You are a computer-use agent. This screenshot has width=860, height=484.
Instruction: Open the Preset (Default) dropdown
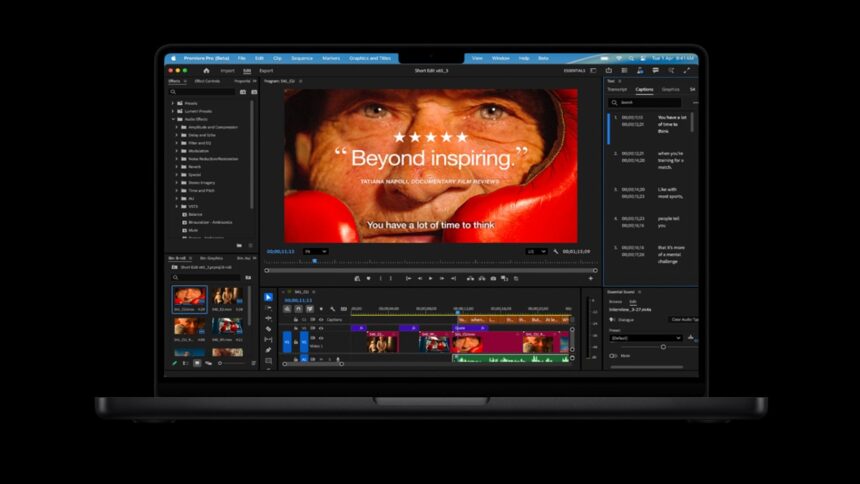pos(646,338)
